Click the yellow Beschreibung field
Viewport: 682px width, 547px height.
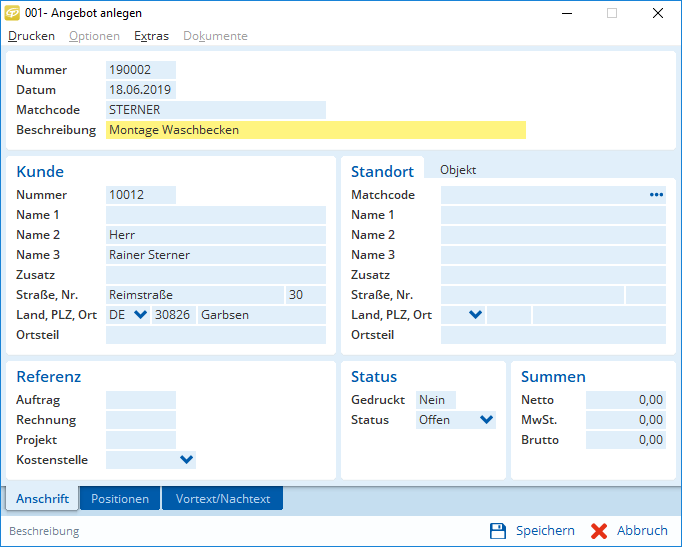315,130
